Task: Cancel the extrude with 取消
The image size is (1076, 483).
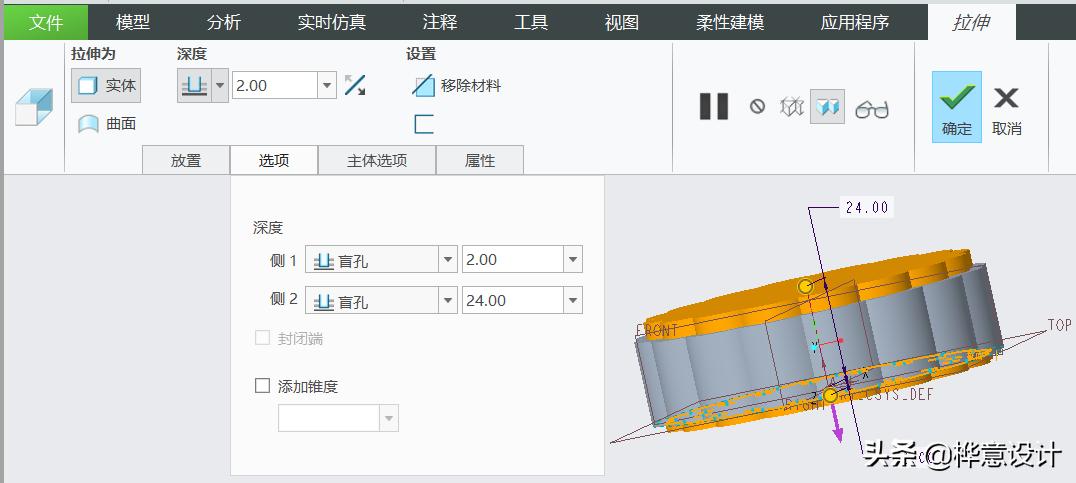Action: click(1007, 108)
